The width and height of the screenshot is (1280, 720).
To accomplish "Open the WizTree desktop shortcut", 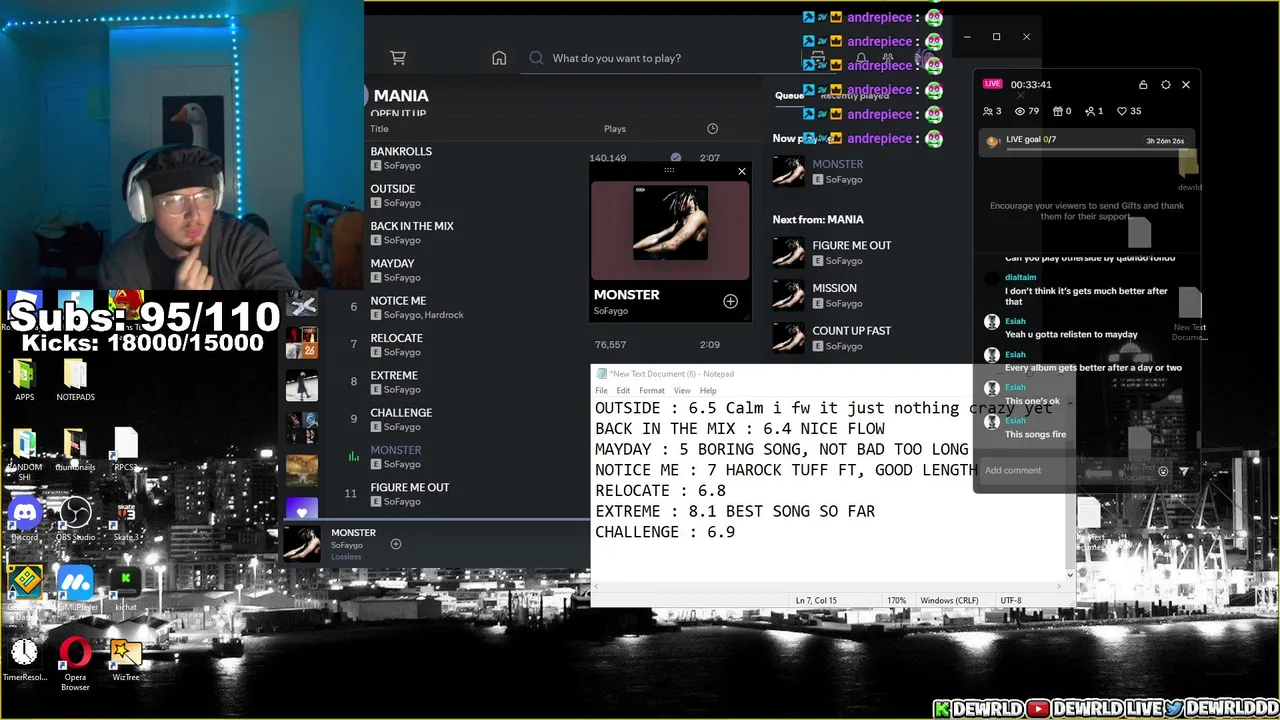I will 126,660.
